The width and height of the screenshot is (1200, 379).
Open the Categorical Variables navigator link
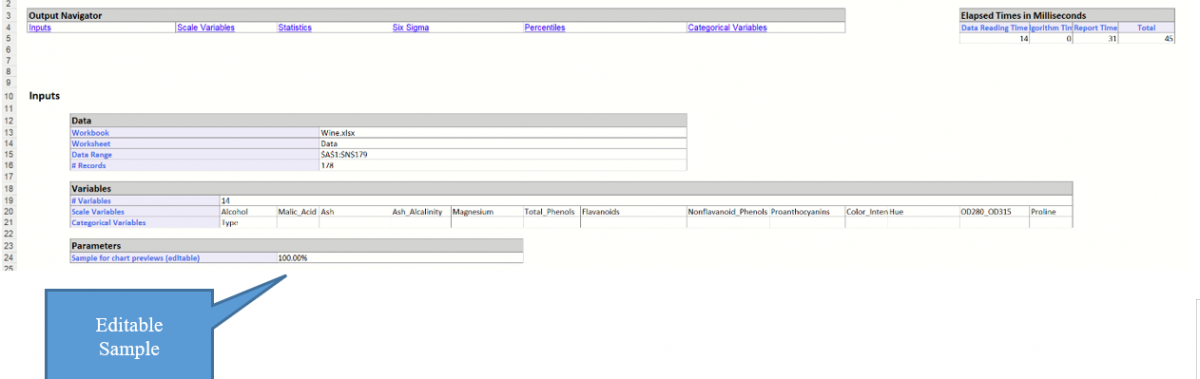coord(727,28)
